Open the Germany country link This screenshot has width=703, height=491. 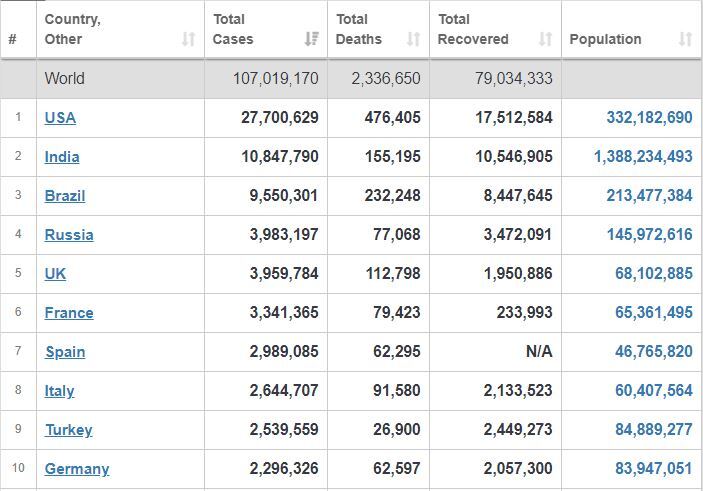[77, 469]
